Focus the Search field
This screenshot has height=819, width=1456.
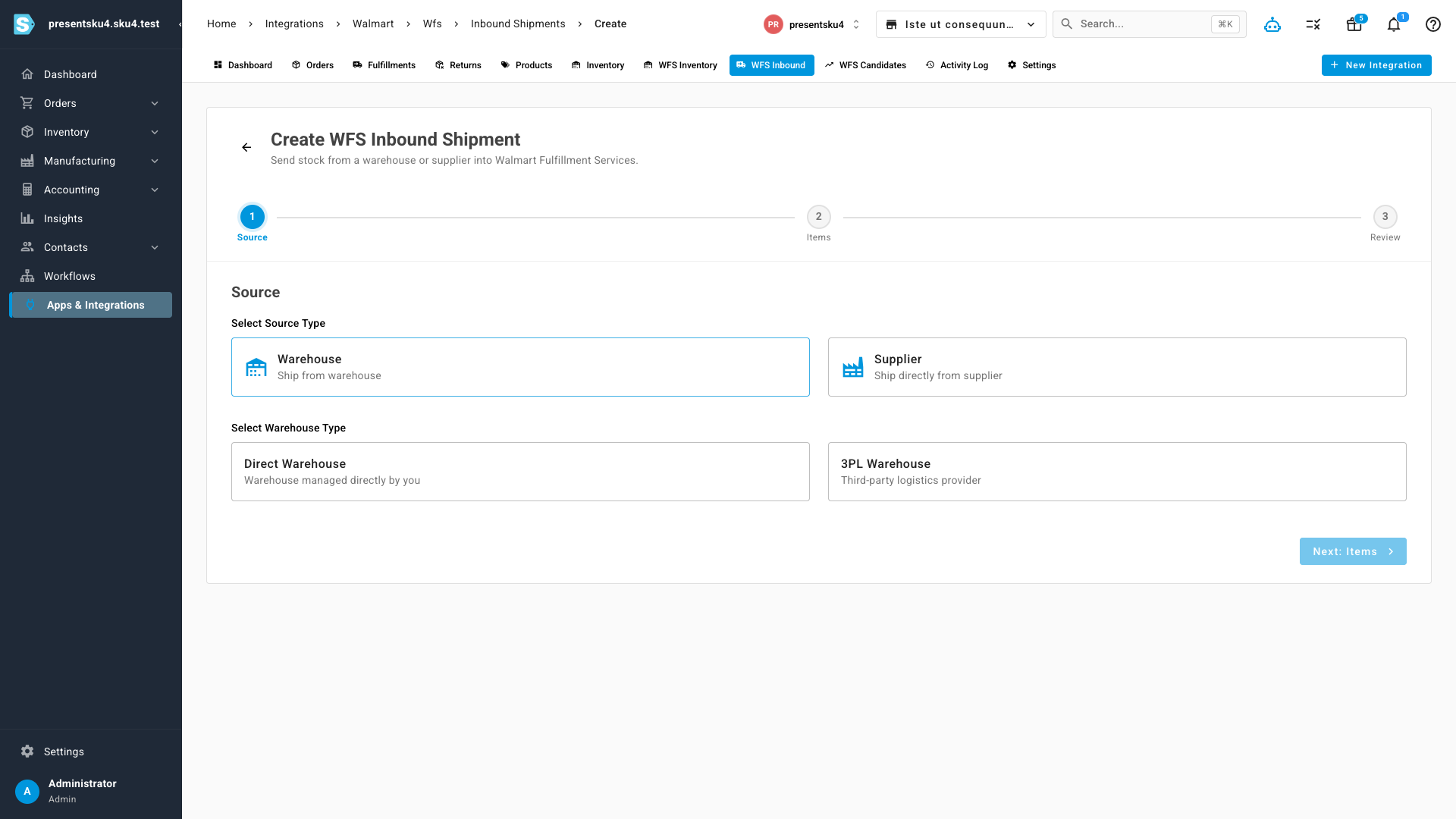click(1149, 24)
